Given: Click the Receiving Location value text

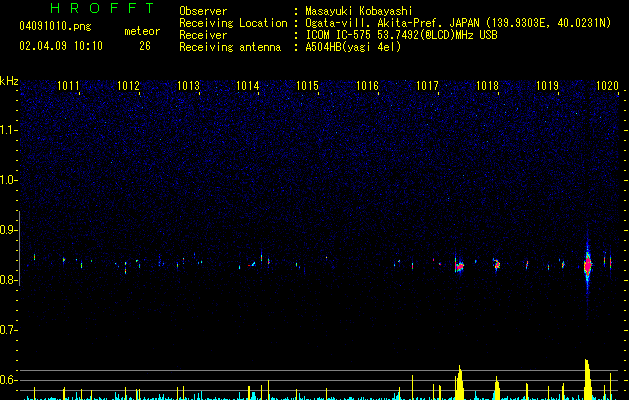Looking at the screenshot, I should point(458,23).
